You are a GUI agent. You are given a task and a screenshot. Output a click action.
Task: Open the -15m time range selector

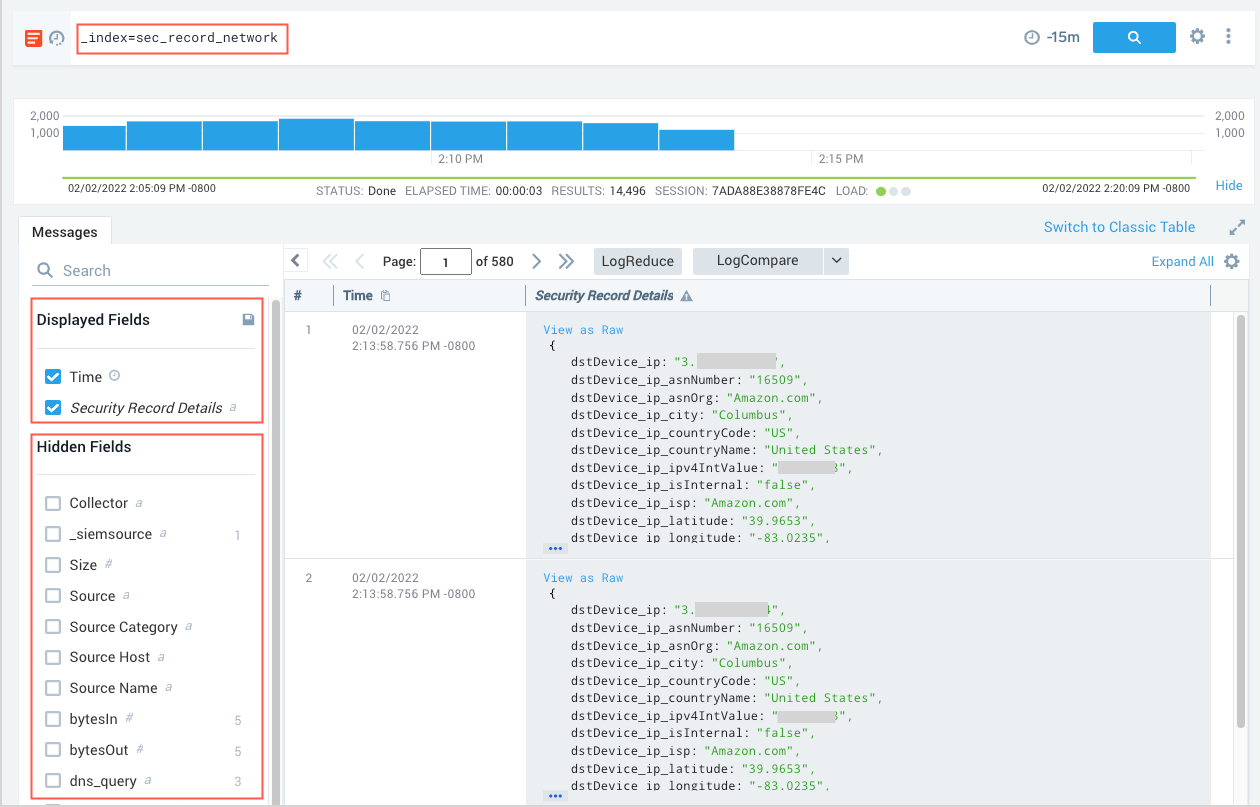pos(1052,38)
